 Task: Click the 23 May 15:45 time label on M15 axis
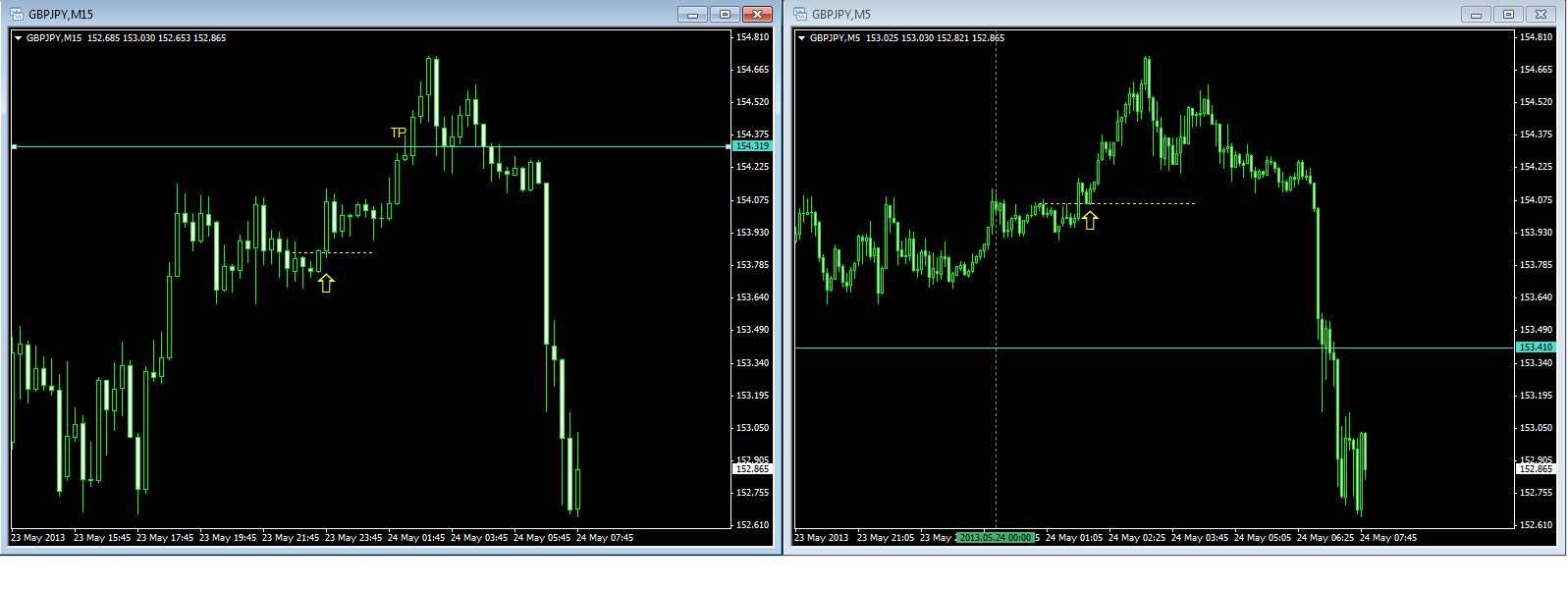pos(102,538)
